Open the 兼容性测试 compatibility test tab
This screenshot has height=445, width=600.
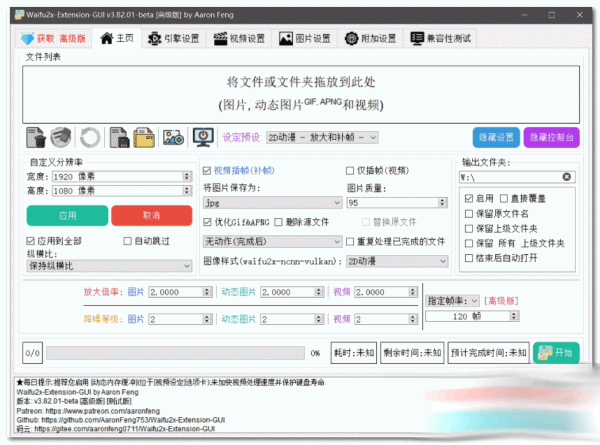(x=440, y=39)
